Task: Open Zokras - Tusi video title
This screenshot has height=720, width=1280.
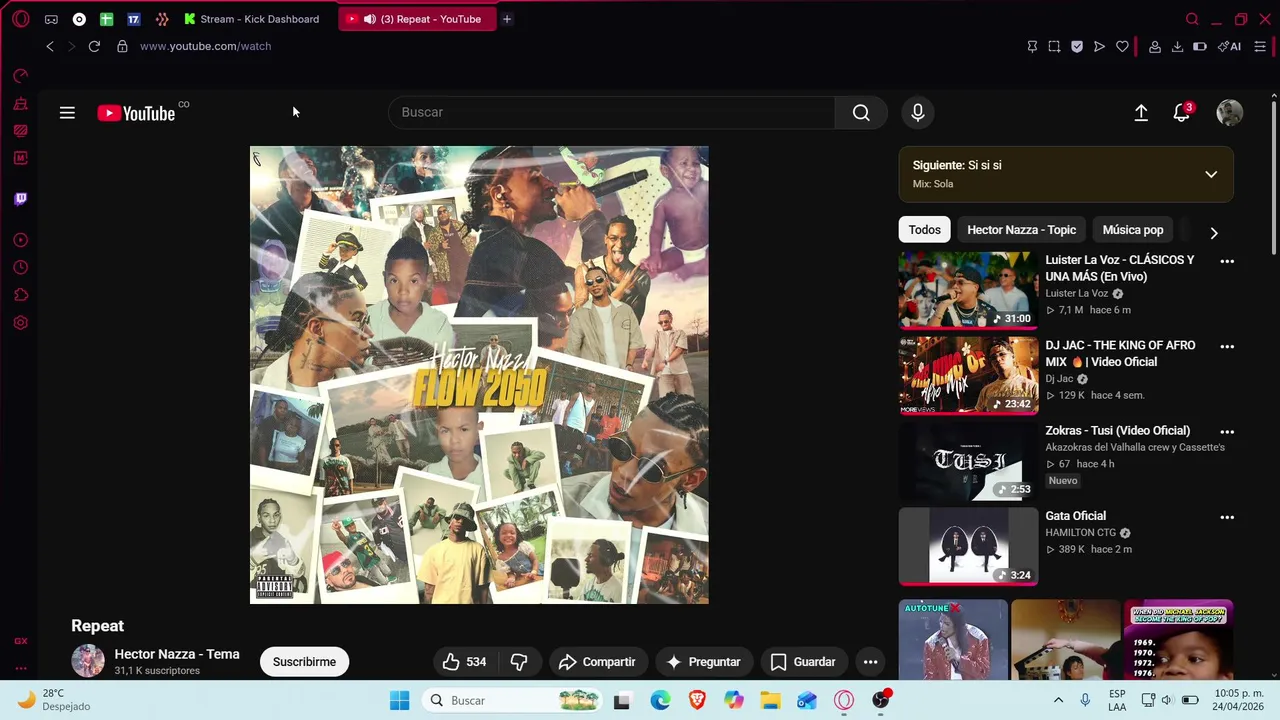Action: click(1117, 431)
